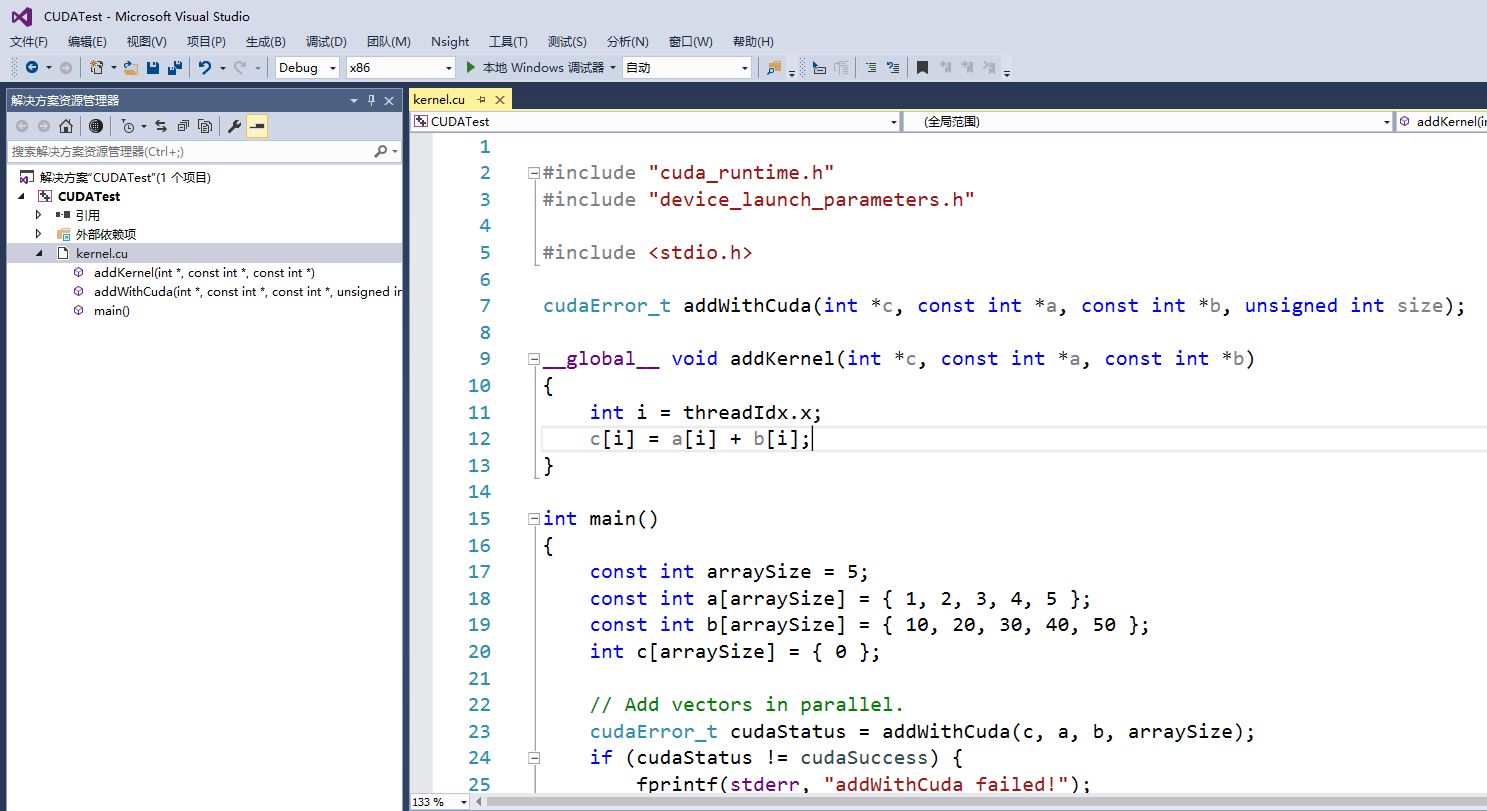Collapse the CUDATest project node
This screenshot has height=811, width=1487.
(22, 196)
